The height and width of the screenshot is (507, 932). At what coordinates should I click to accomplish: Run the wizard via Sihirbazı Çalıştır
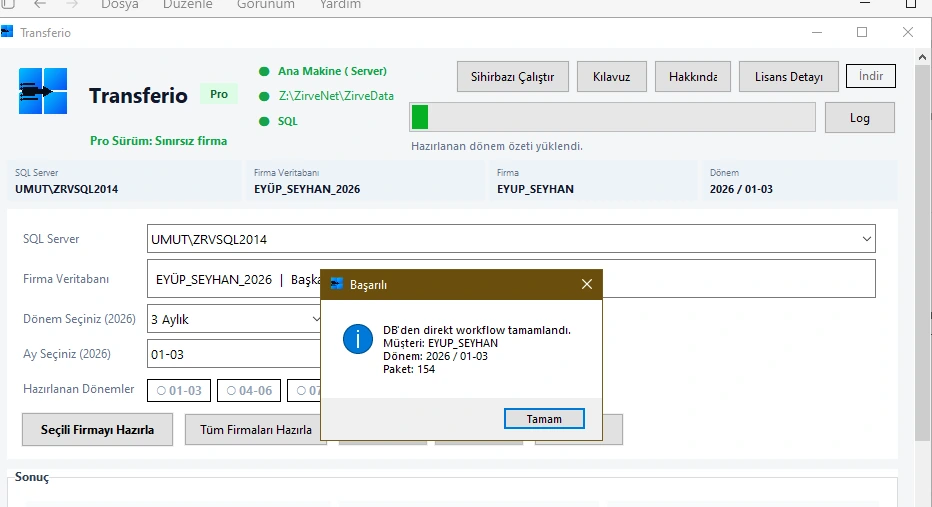[512, 77]
